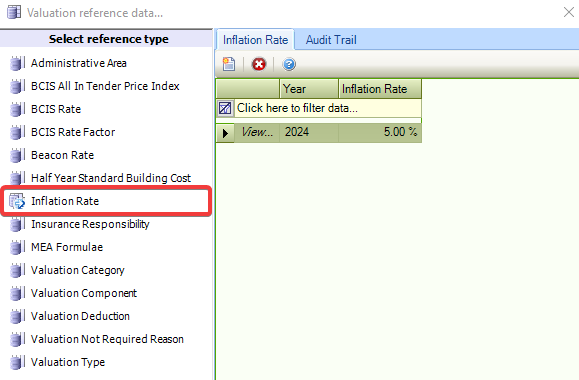The height and width of the screenshot is (380, 579).
Task: Choose Valuation Not Required Reason
Action: [107, 339]
